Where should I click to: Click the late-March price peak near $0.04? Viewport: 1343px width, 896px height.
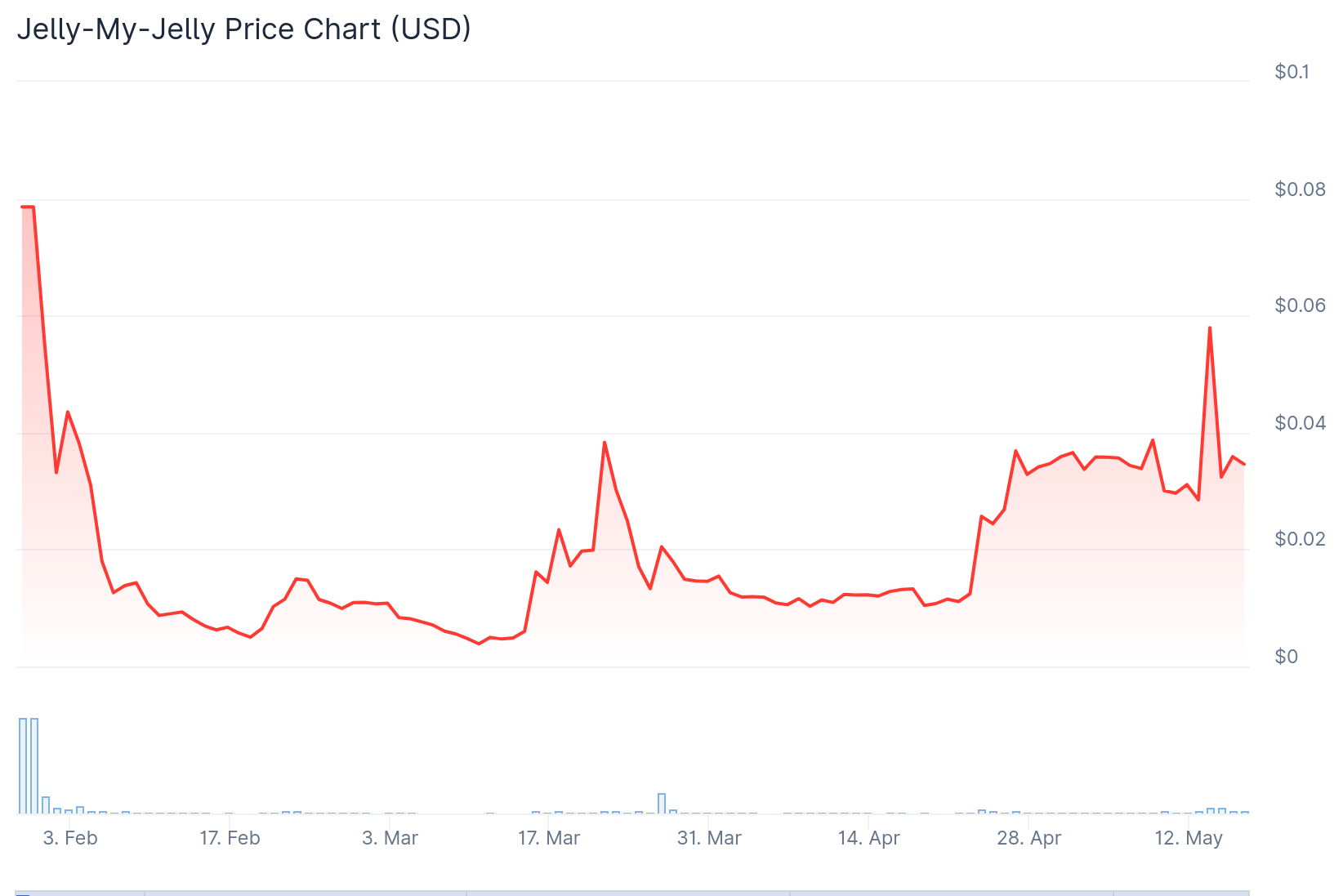click(605, 442)
